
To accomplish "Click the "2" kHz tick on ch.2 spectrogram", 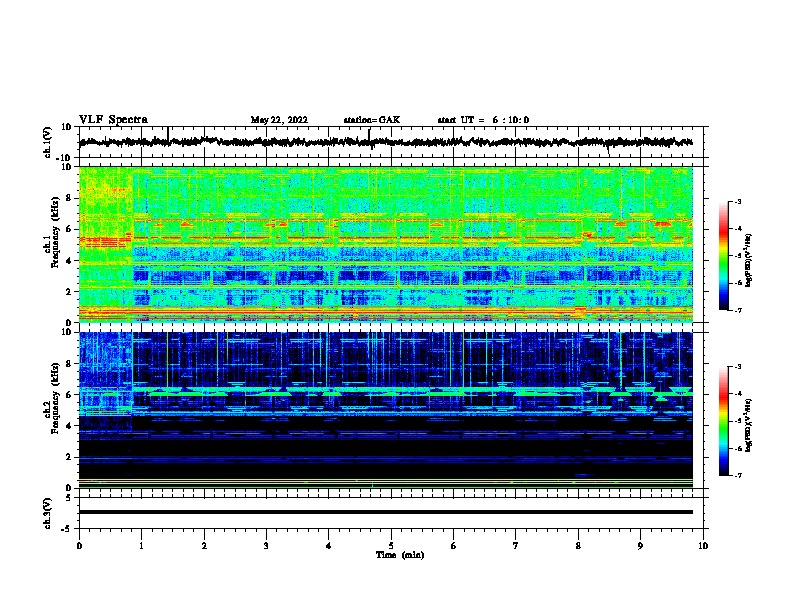I will coord(70,457).
